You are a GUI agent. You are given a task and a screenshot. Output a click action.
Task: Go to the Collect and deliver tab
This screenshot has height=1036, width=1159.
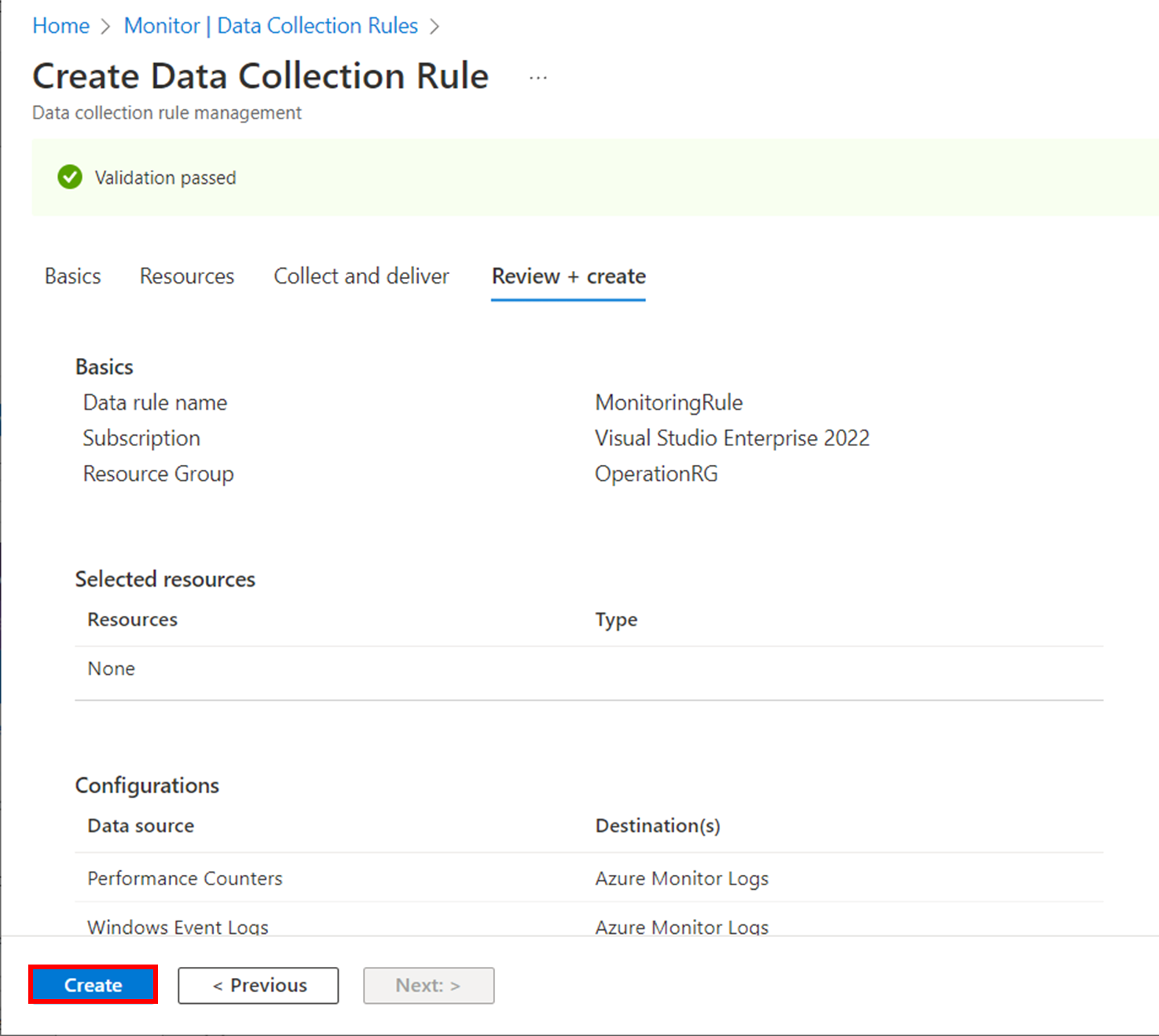click(x=361, y=276)
